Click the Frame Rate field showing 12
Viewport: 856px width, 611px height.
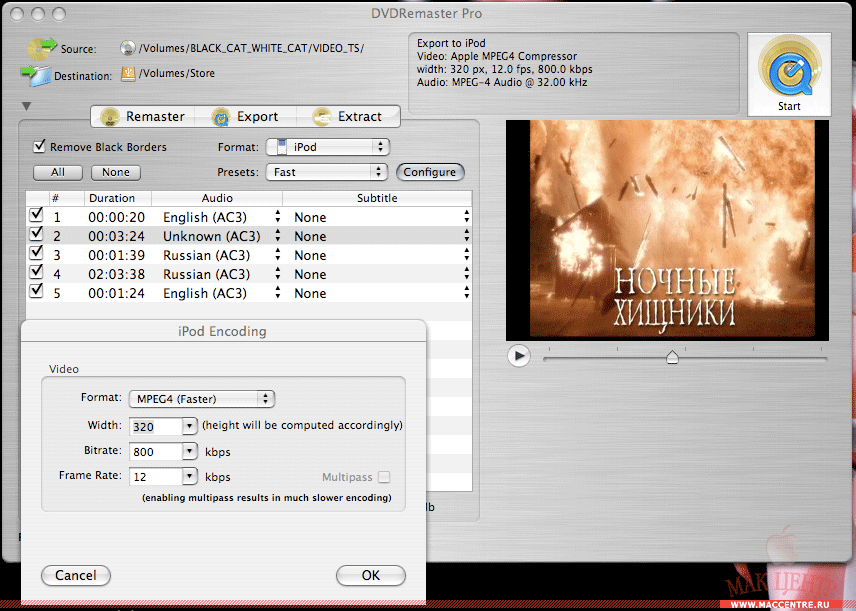[156, 477]
